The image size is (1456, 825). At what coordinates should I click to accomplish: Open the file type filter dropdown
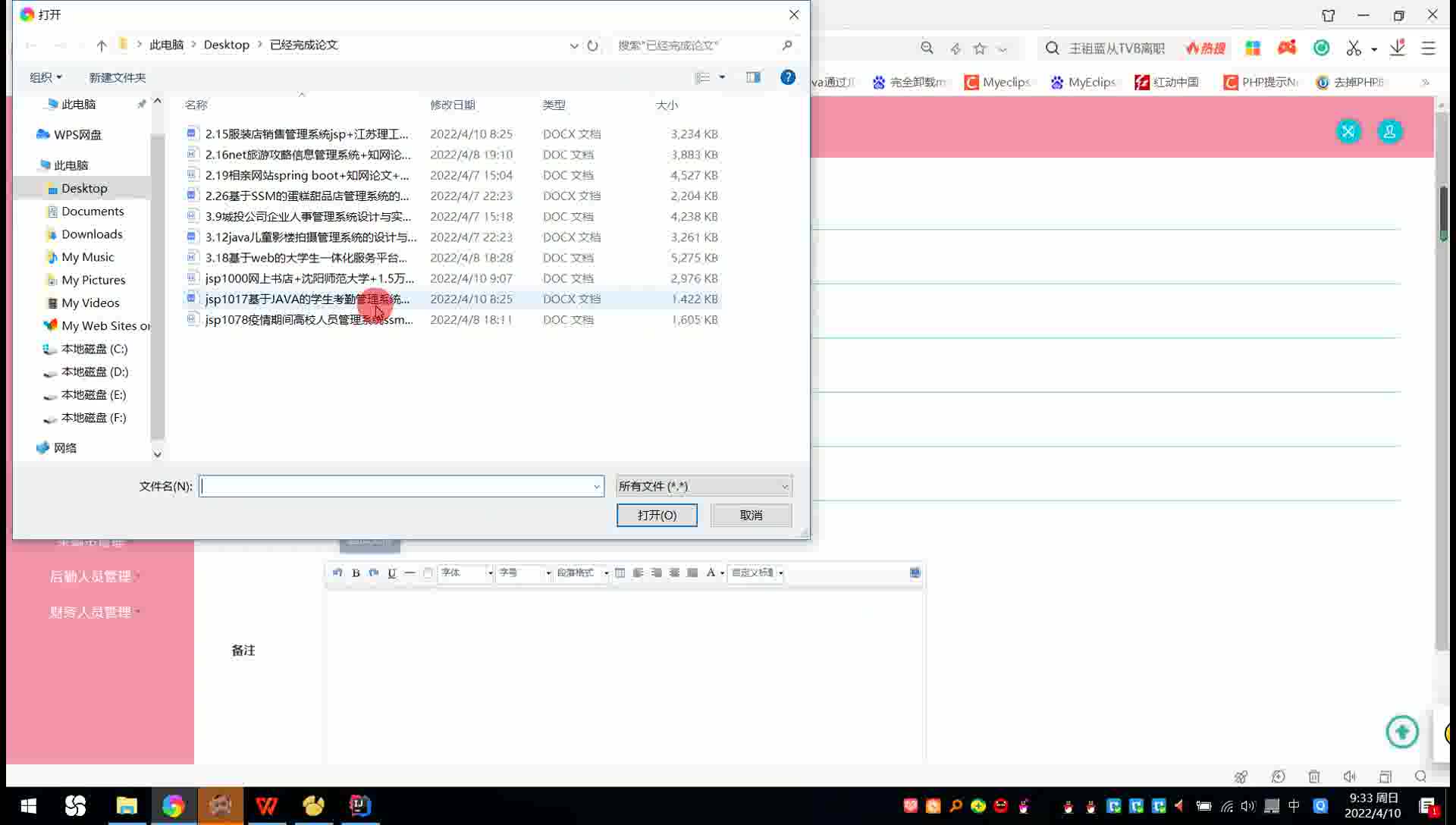pos(704,486)
